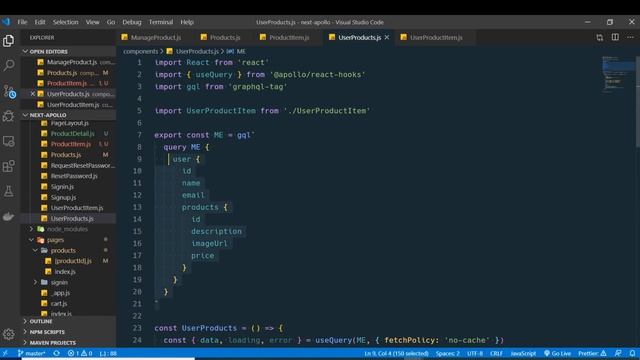This screenshot has height=360, width=640.
Task: Click the code minimap on the right
Action: pos(618,73)
